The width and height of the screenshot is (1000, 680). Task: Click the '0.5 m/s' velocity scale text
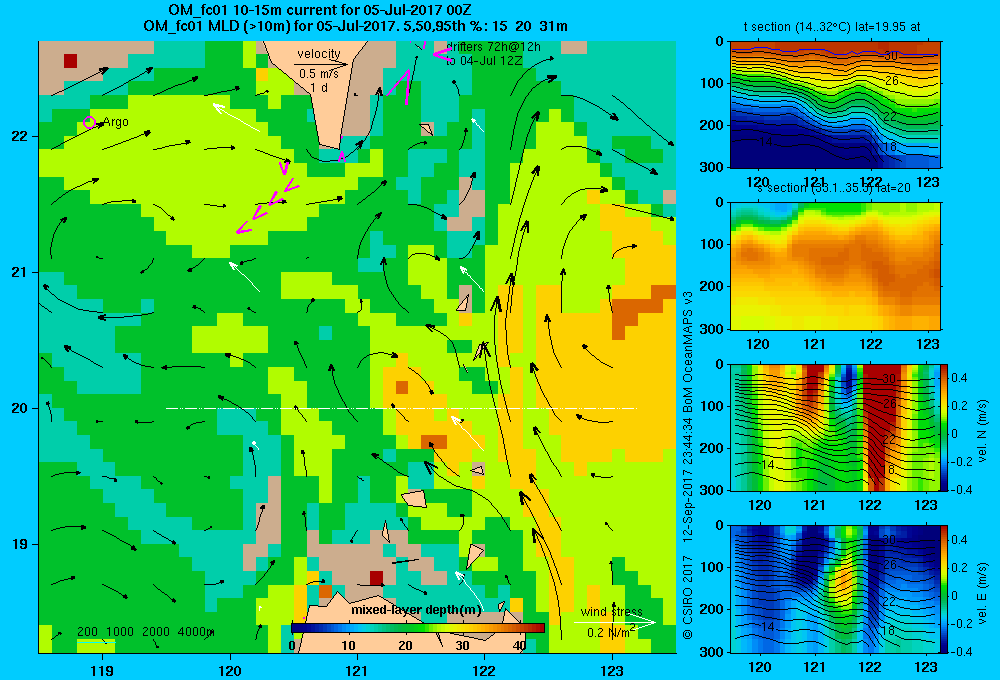319,74
